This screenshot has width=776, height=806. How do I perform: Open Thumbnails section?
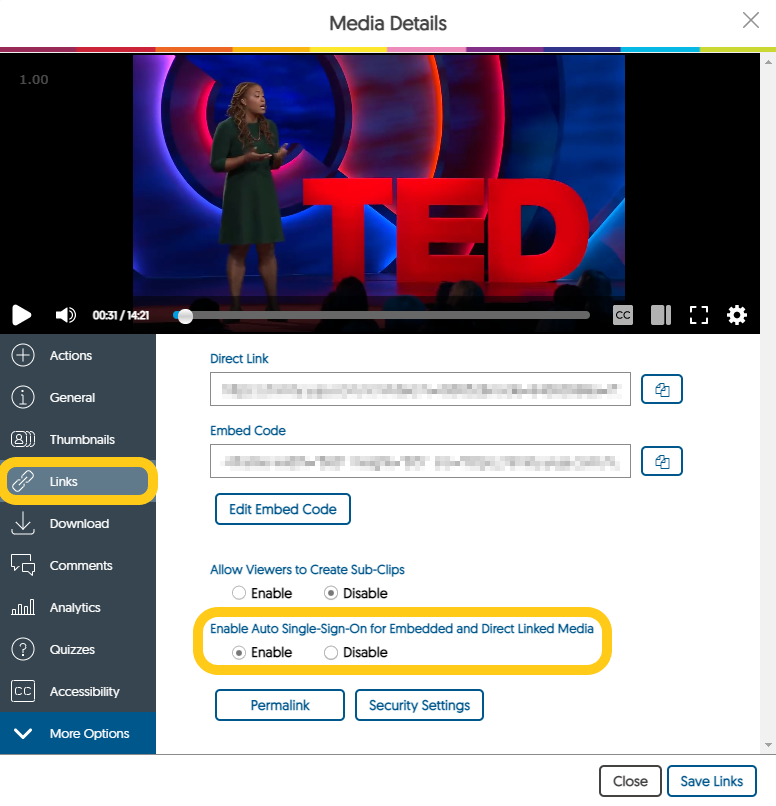tap(78, 439)
